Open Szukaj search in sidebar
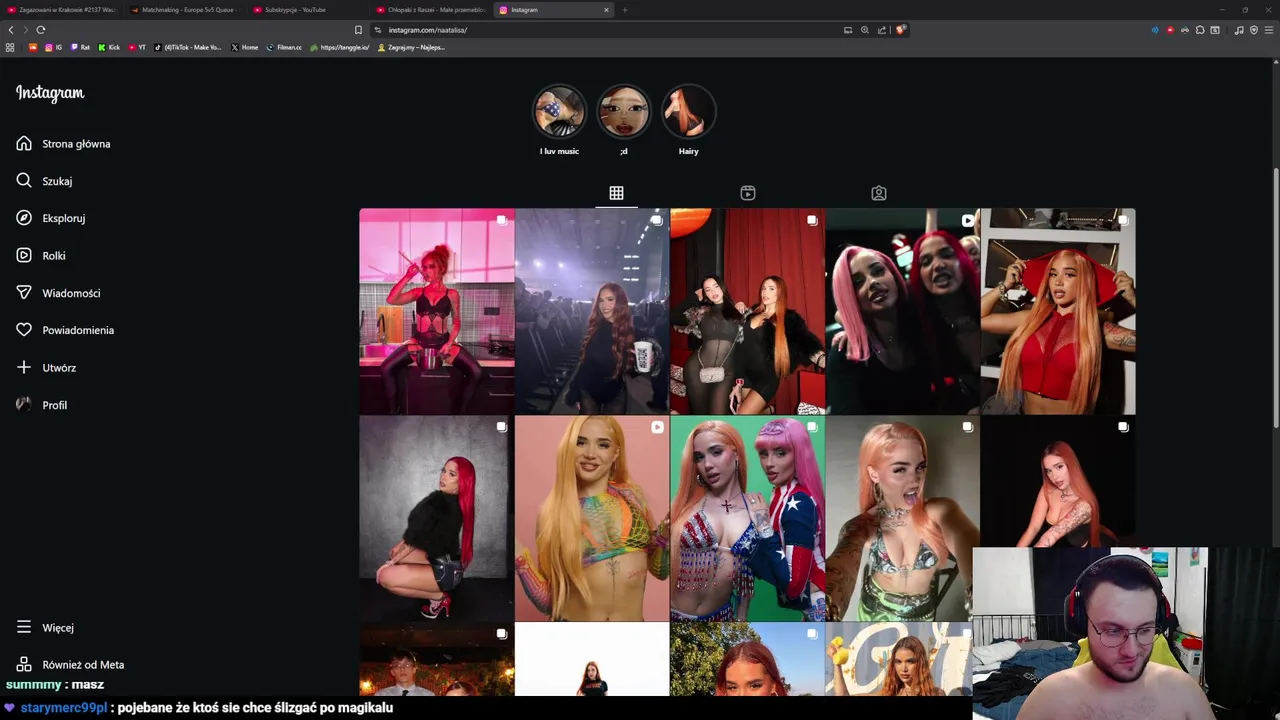This screenshot has width=1280, height=720. pos(44,181)
